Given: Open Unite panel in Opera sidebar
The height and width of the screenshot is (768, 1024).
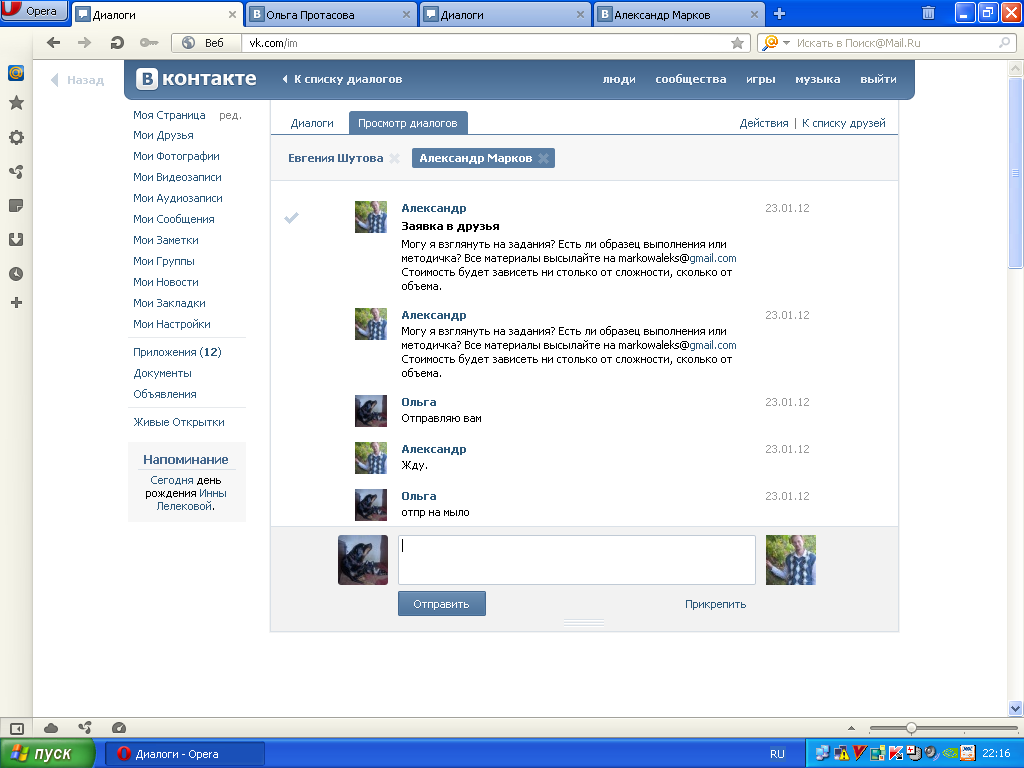Looking at the screenshot, I should [16, 172].
